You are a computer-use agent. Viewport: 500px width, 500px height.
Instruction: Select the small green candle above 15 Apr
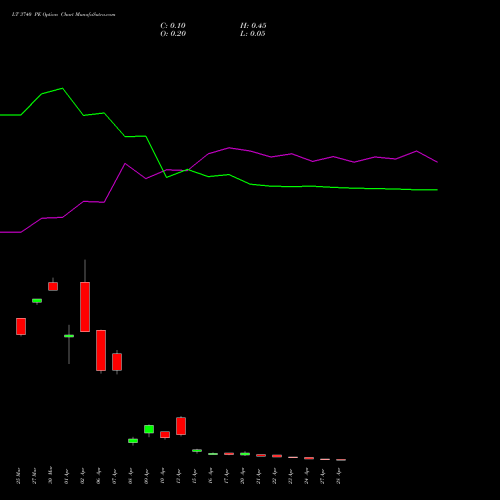197,450
